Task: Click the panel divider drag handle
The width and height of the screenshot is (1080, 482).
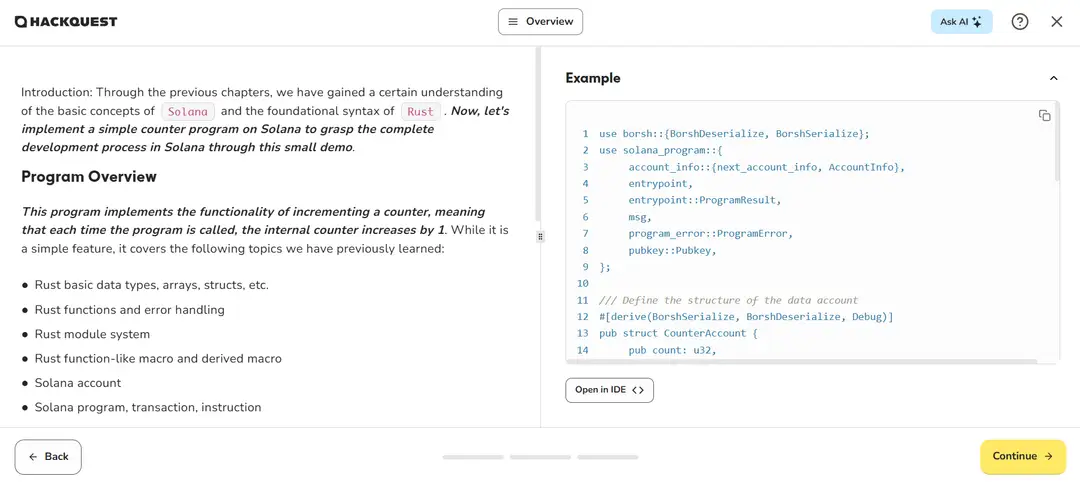Action: coord(540,236)
